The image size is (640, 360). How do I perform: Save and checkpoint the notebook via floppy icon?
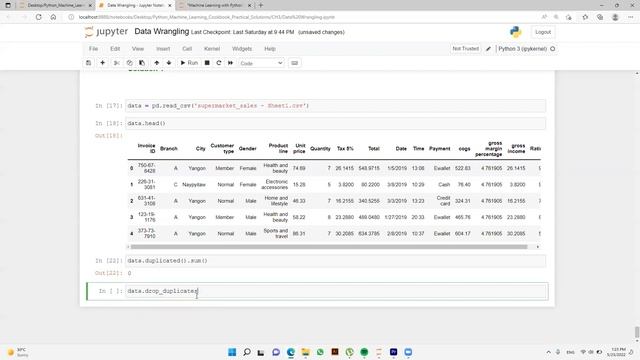[89, 63]
